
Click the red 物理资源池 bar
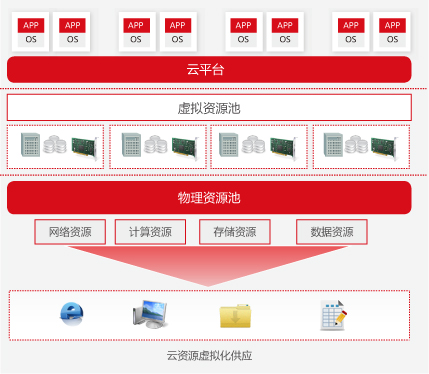coord(209,197)
